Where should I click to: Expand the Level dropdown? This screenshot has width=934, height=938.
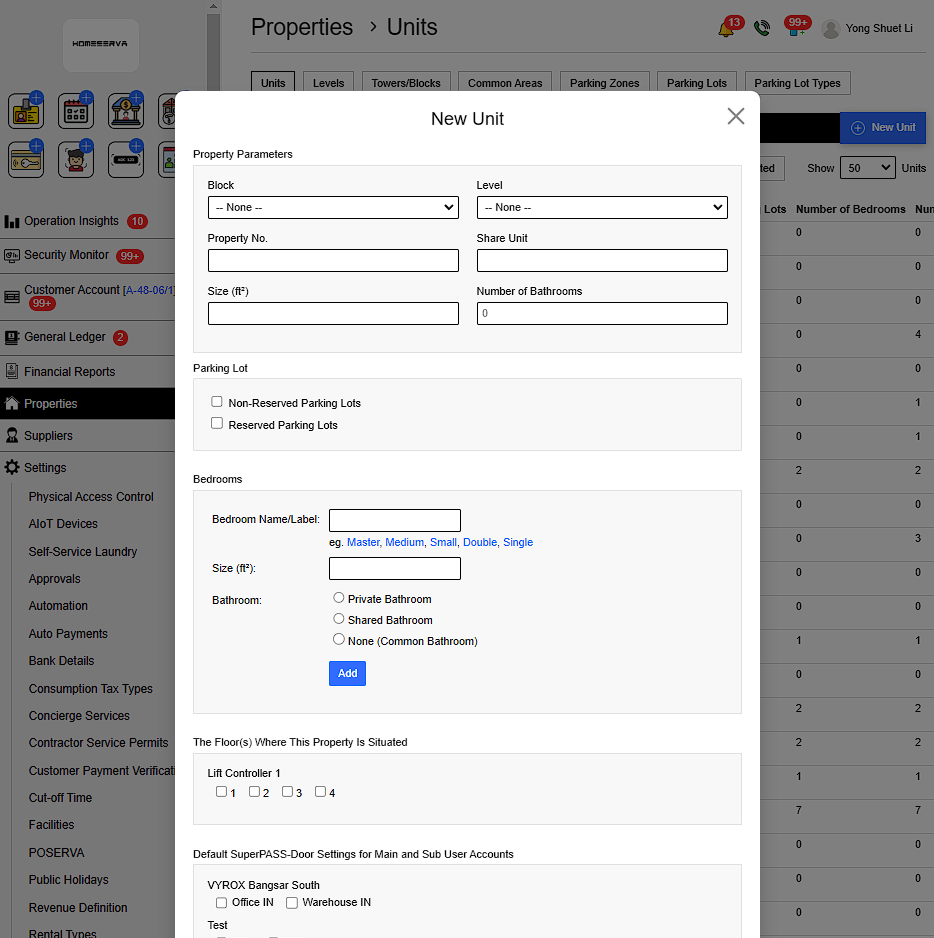(x=602, y=207)
